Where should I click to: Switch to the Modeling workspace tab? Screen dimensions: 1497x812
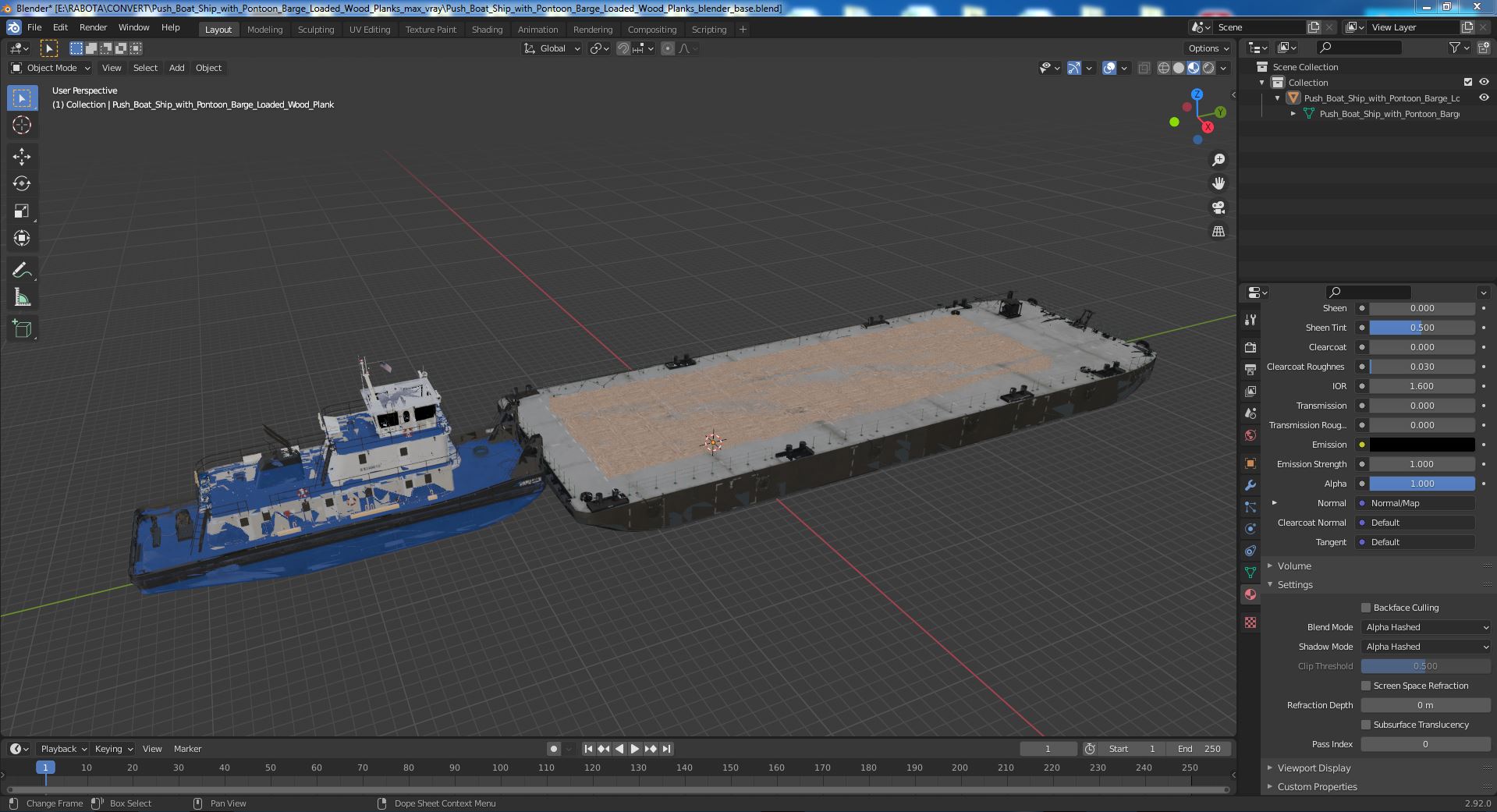[264, 30]
